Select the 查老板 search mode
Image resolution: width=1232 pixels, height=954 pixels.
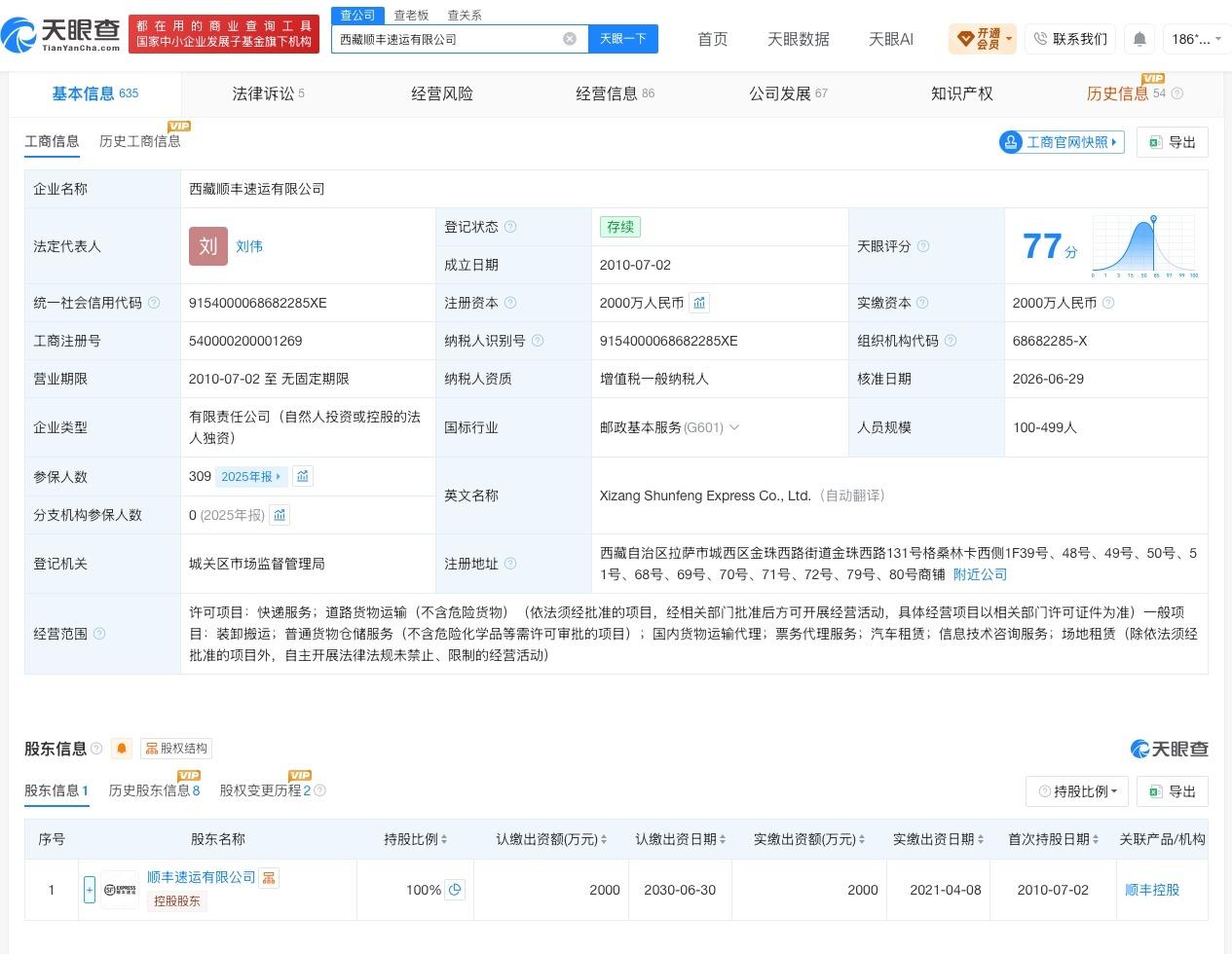(411, 16)
